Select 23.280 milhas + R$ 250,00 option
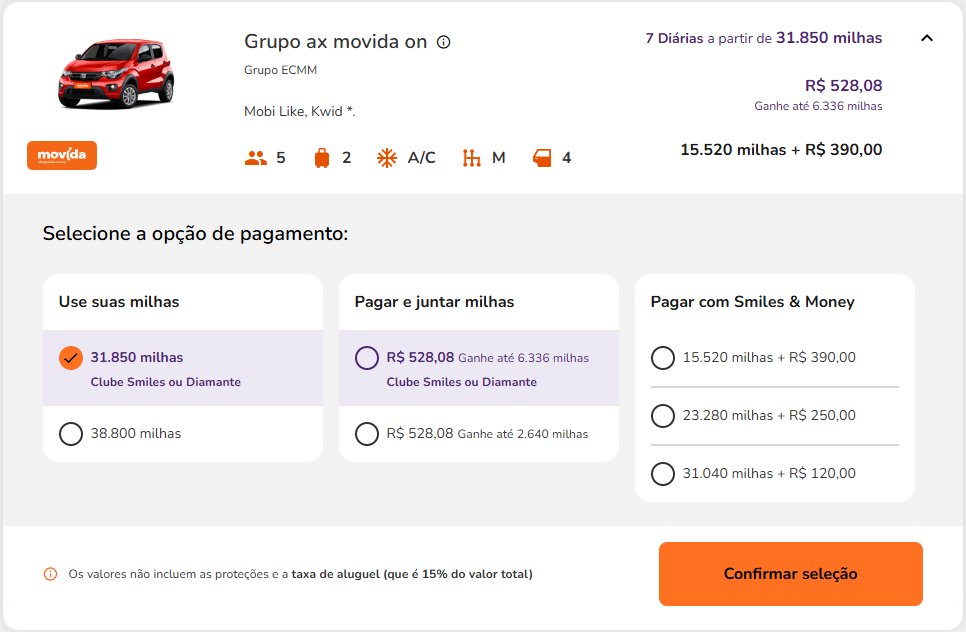 coord(663,416)
